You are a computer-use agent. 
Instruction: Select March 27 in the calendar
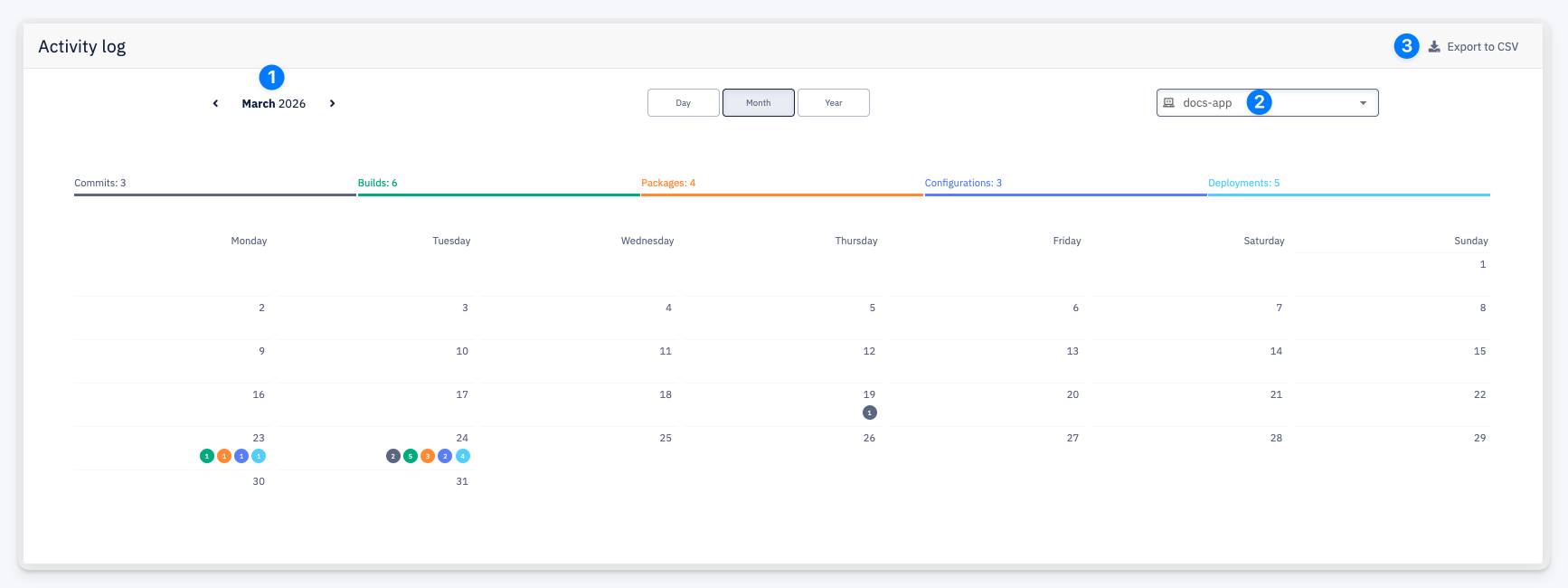pos(1072,438)
